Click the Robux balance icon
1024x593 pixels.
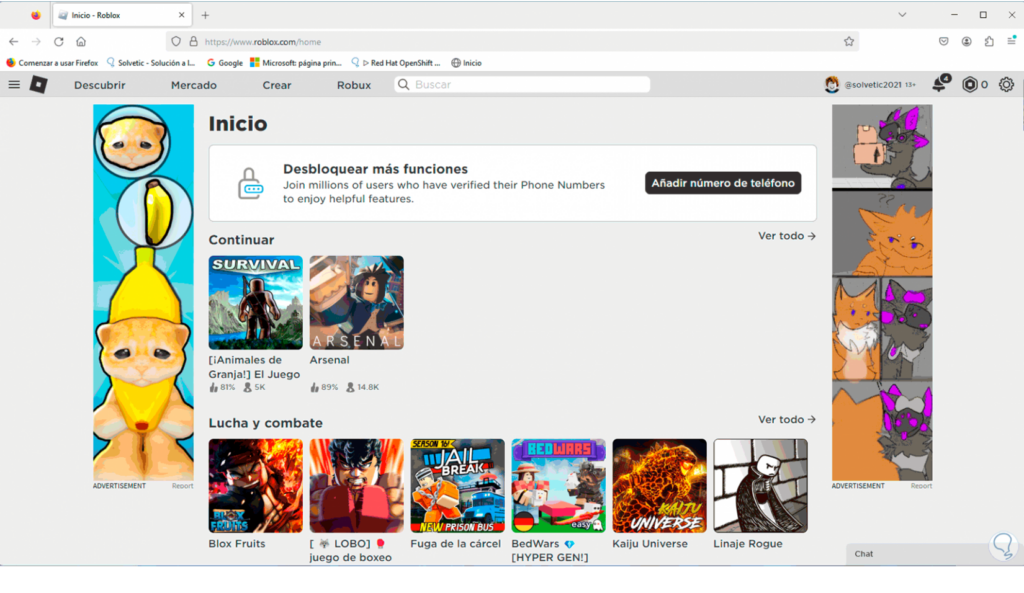tap(969, 85)
